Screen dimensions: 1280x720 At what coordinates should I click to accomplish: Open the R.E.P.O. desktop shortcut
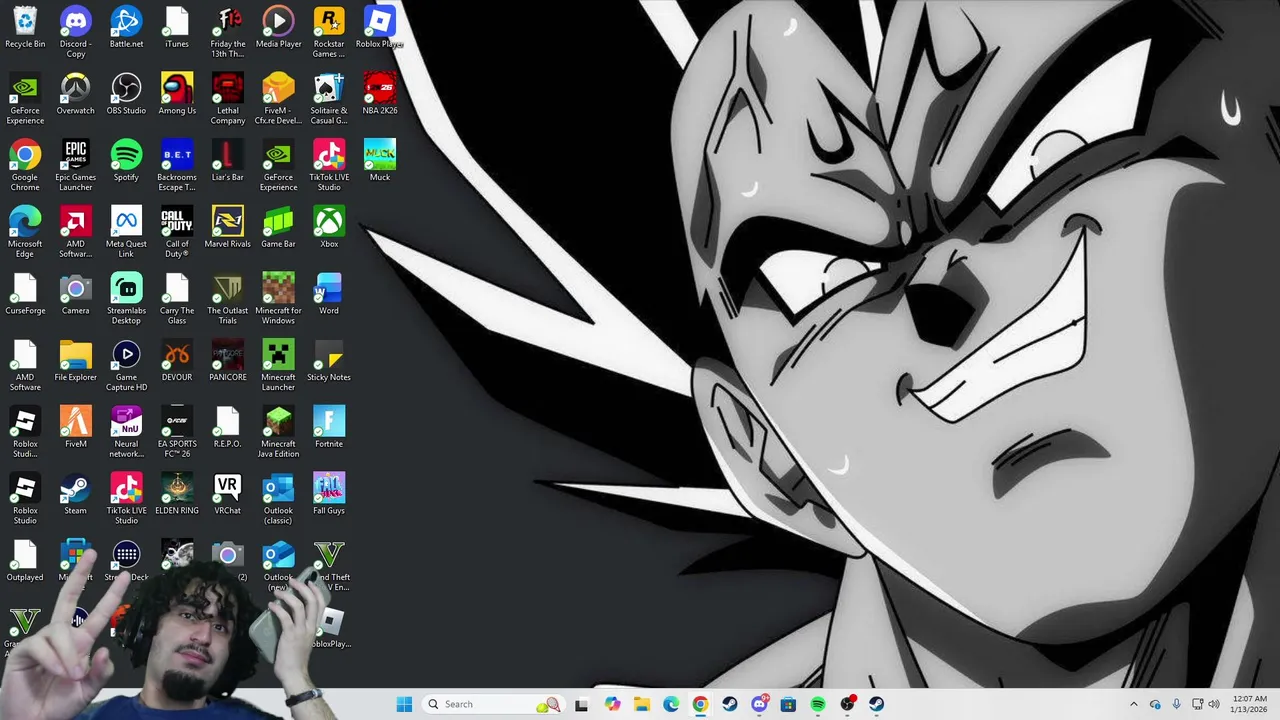[228, 427]
